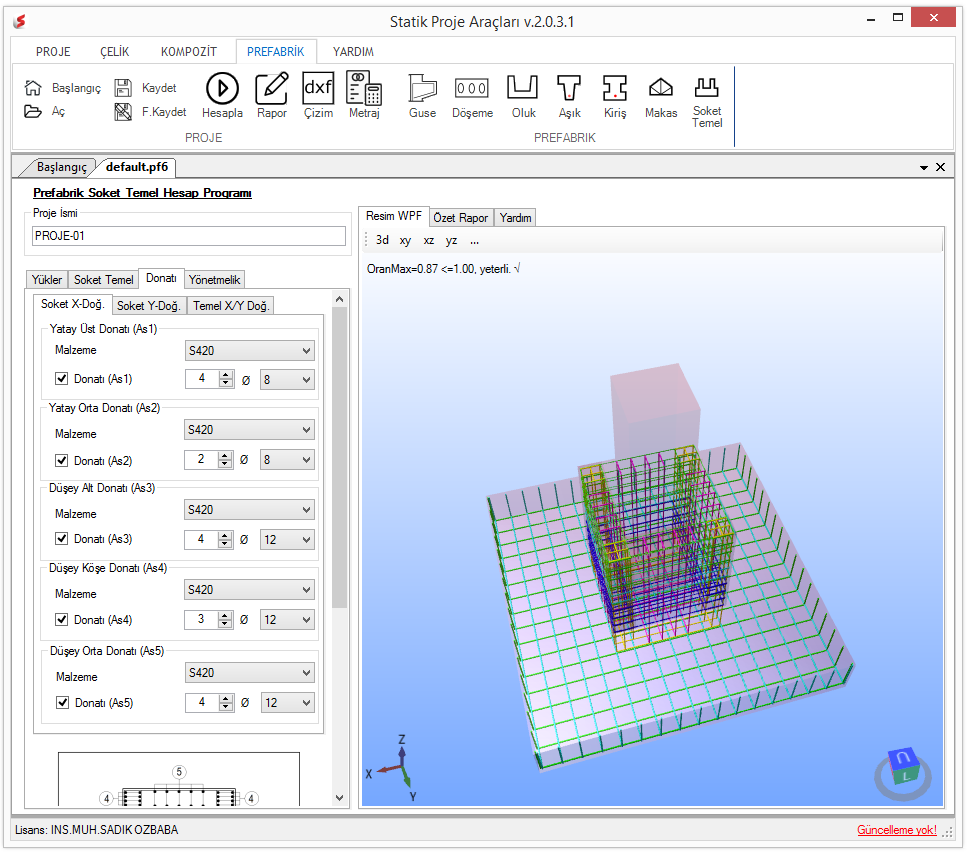Select the Soket Y-Doğ. sub-tab
The height and width of the screenshot is (852, 968).
(149, 306)
